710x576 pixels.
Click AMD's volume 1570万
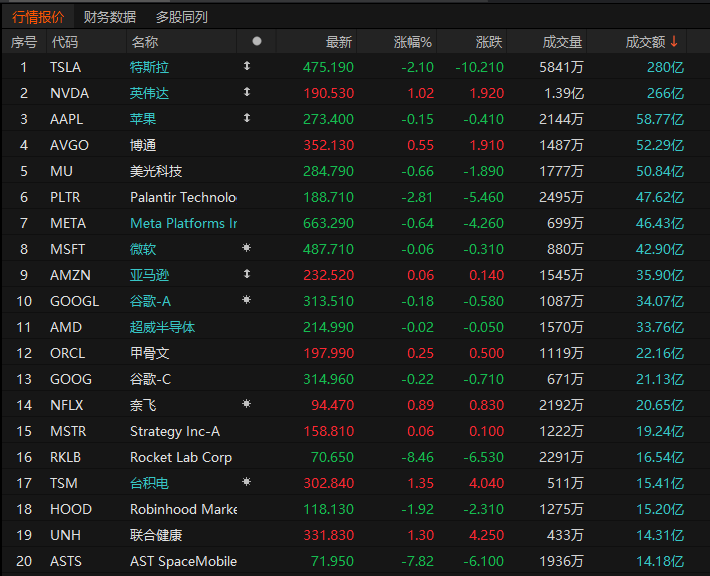[561, 327]
